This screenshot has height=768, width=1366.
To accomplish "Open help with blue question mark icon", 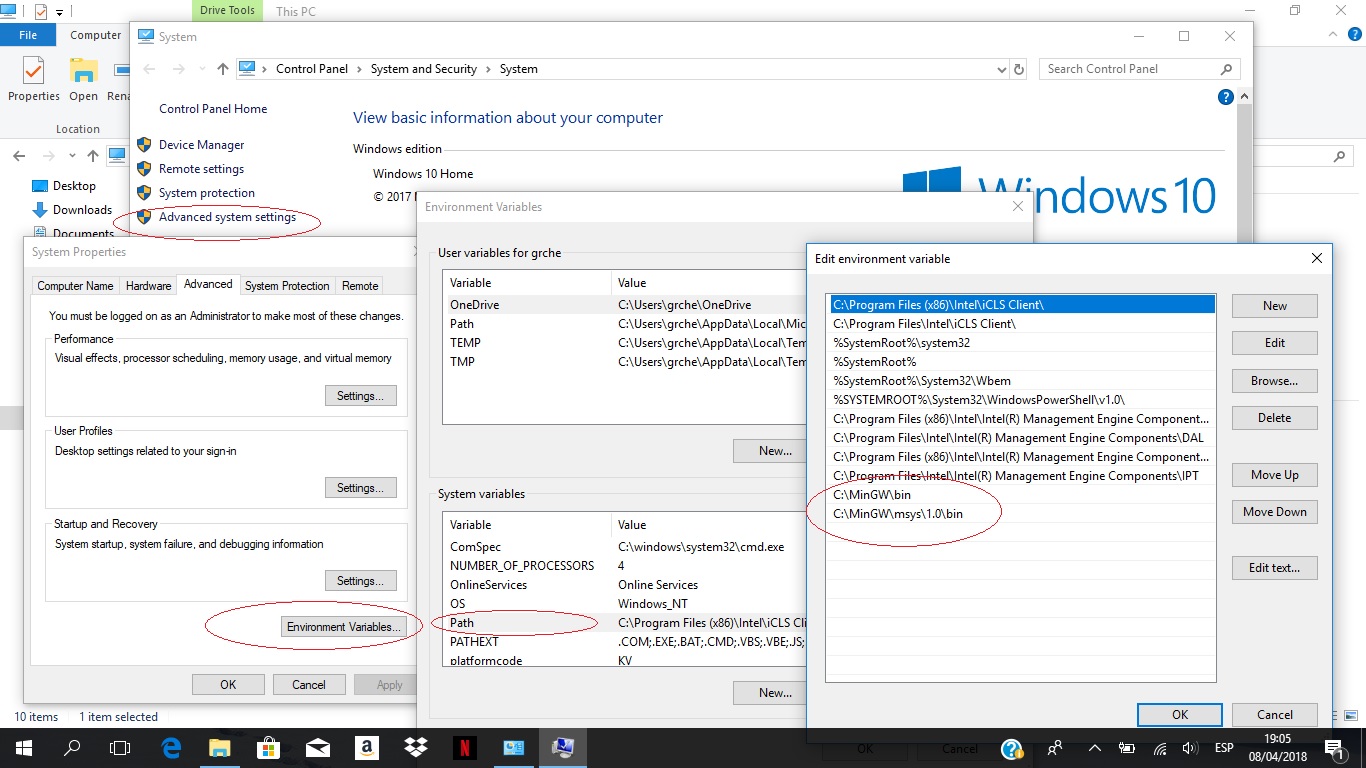I will coord(1225,97).
